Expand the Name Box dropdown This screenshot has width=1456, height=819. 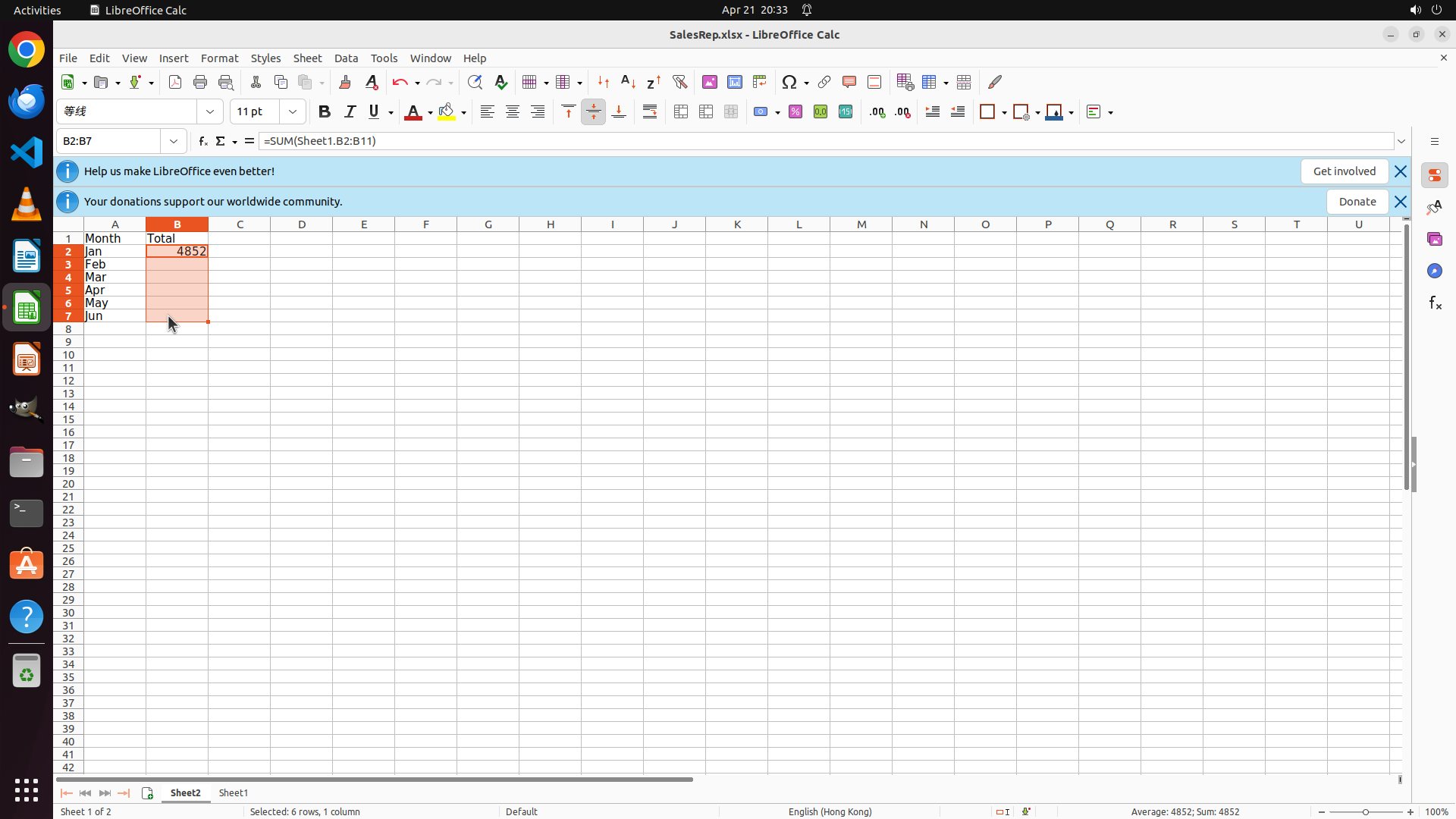[174, 141]
